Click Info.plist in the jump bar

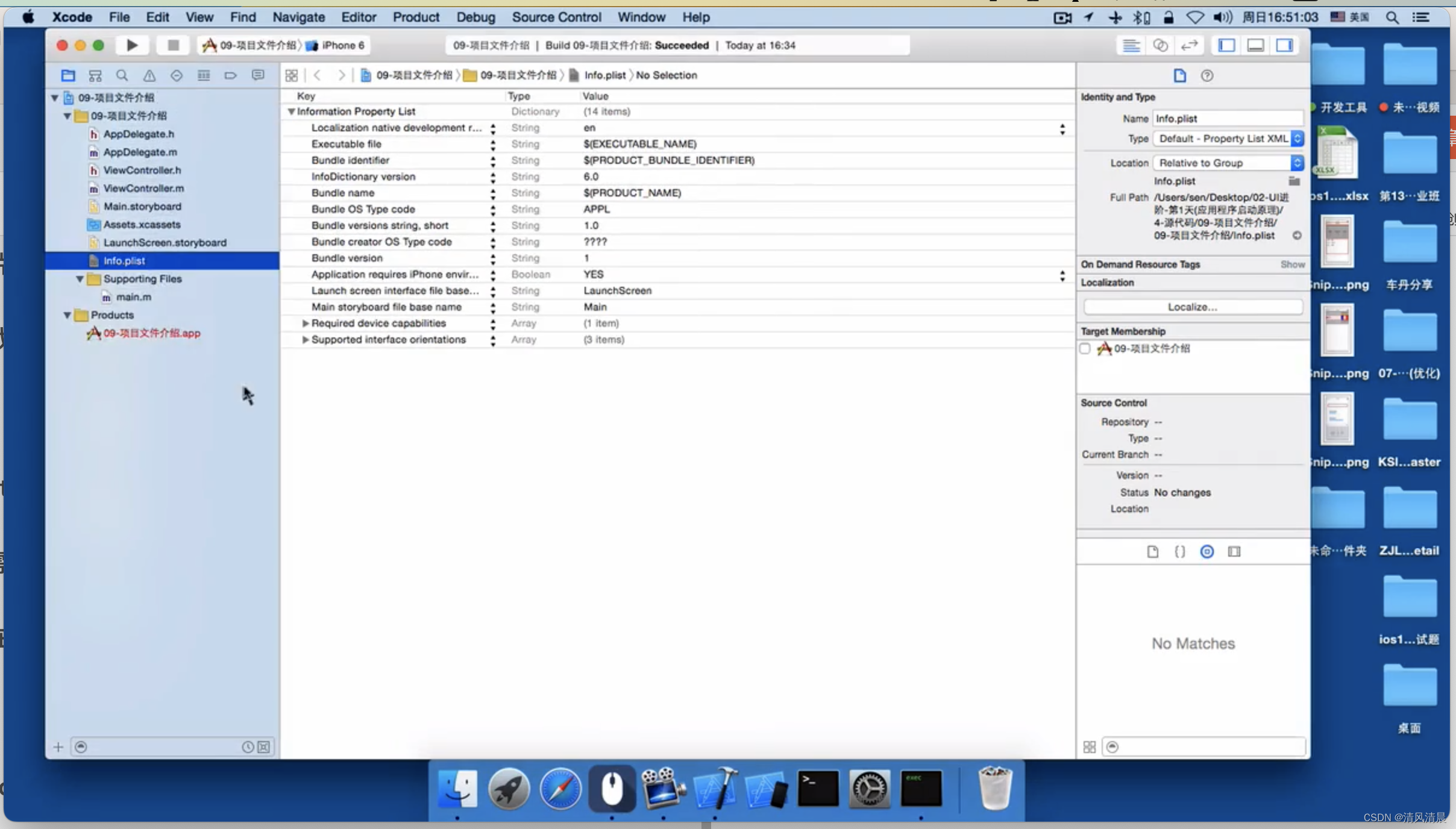[x=604, y=75]
